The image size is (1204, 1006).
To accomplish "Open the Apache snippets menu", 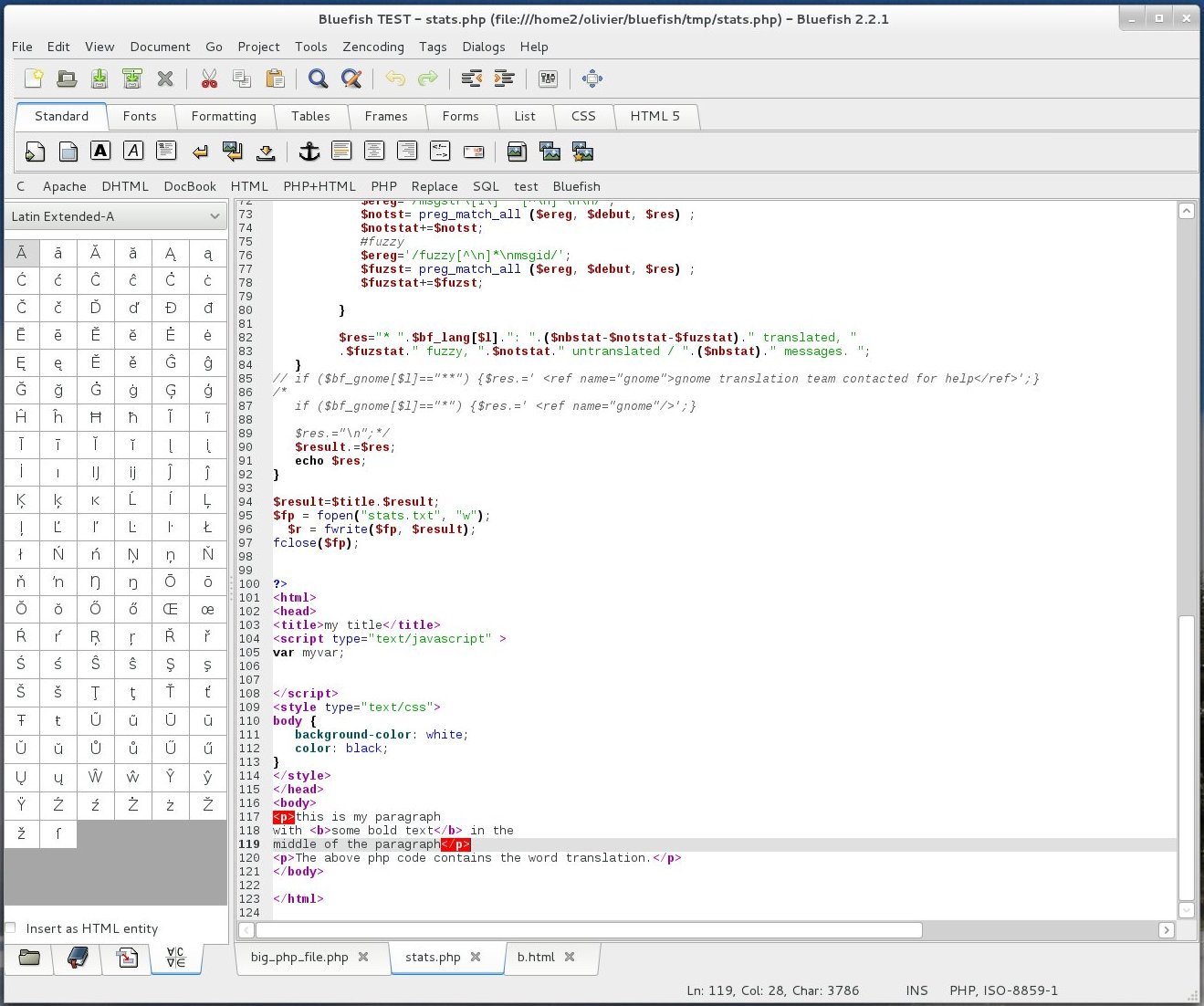I will (65, 186).
